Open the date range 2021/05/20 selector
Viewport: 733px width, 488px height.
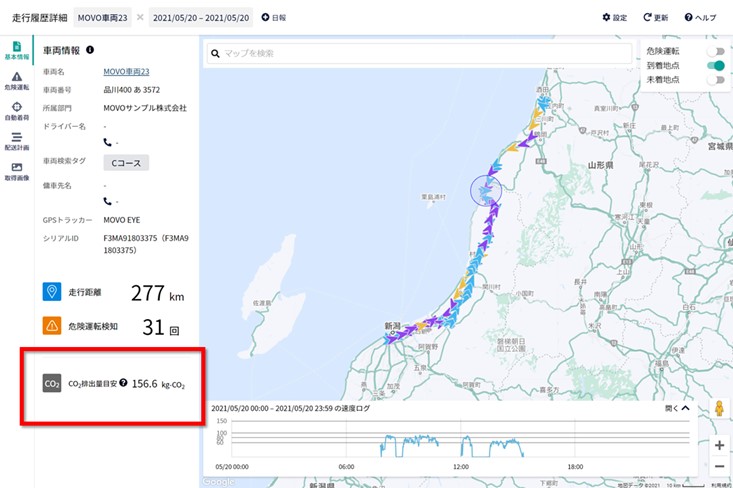[x=201, y=18]
